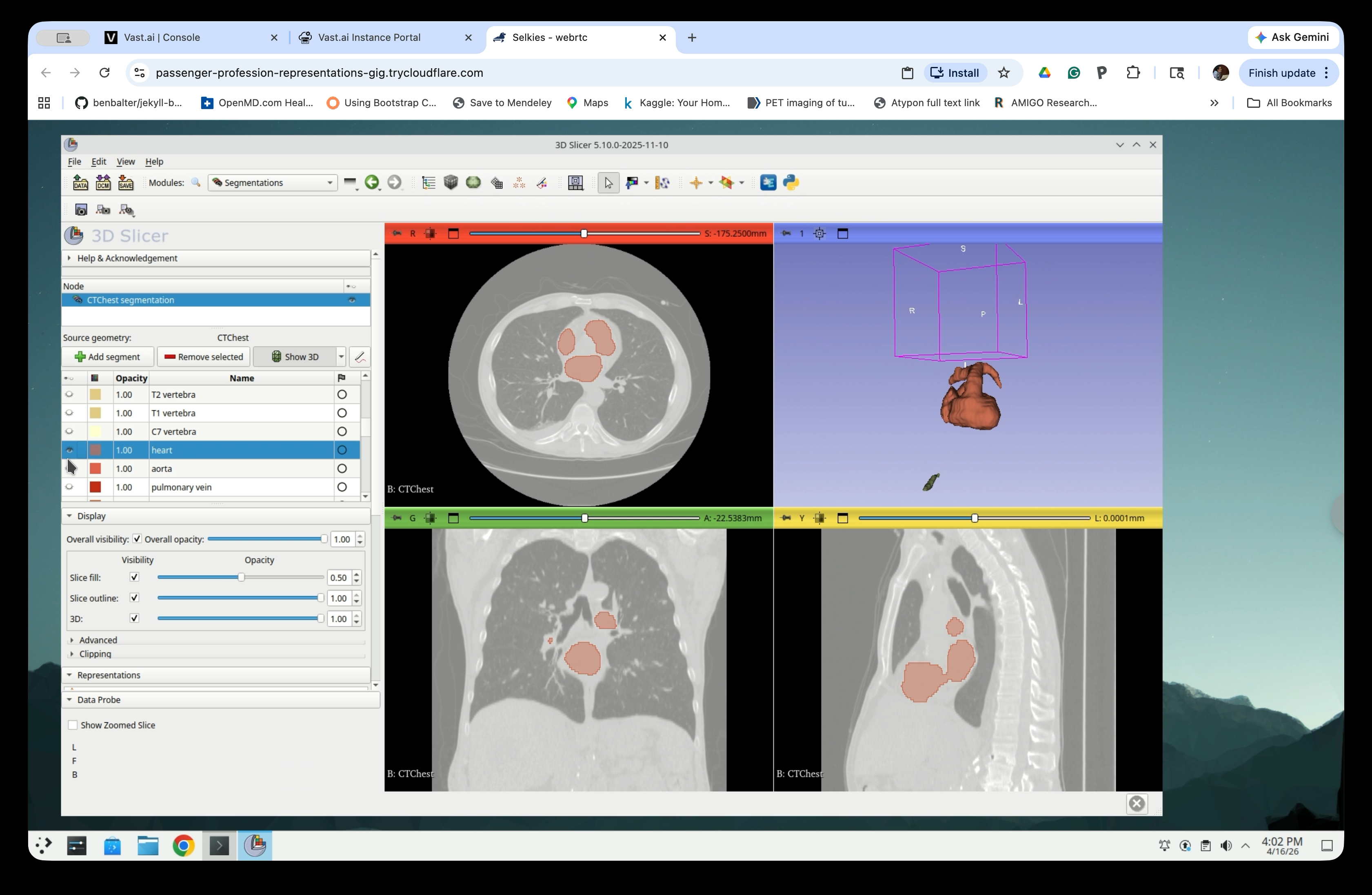Open the Edit menu

(99, 162)
